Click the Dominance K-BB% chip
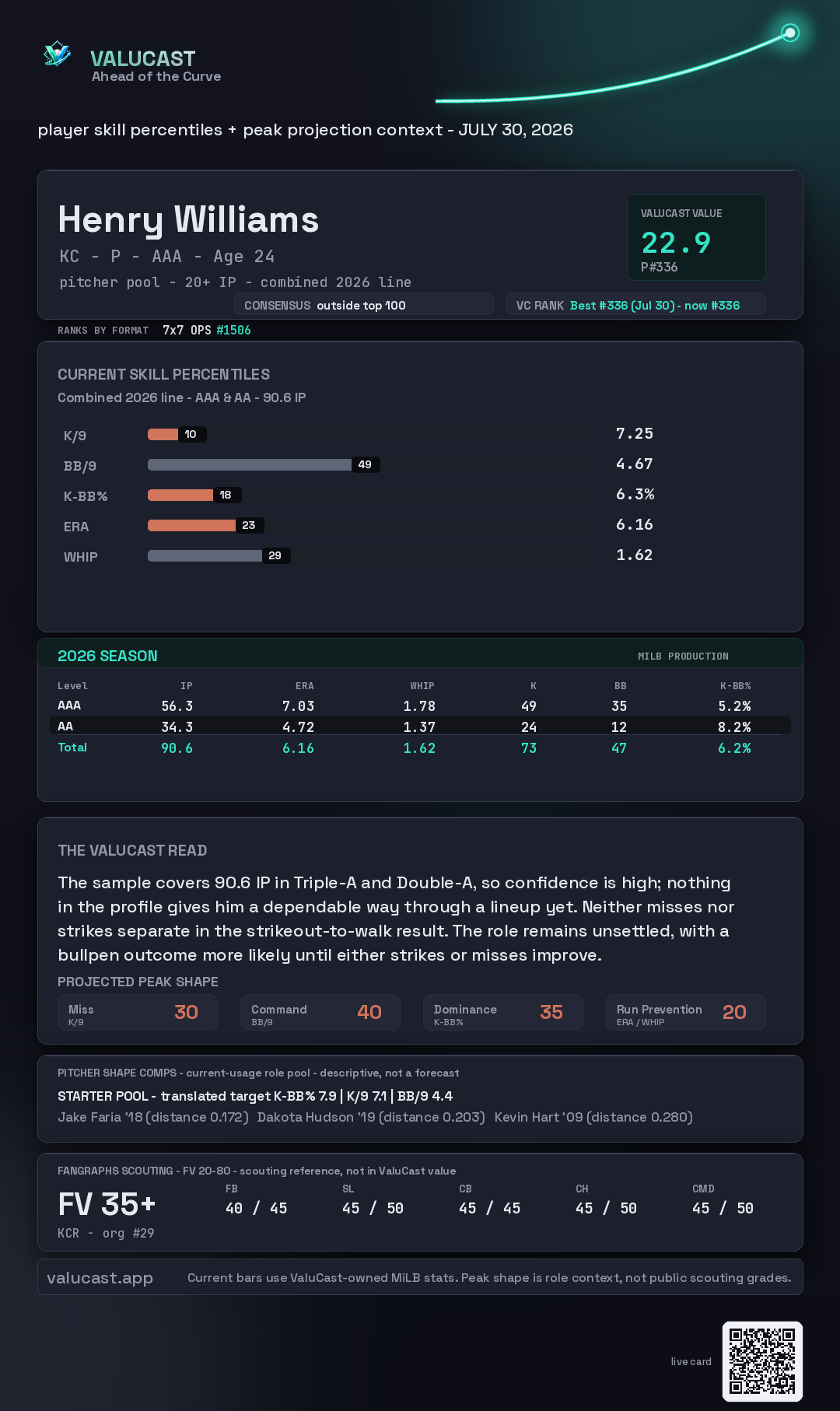 tap(503, 1012)
